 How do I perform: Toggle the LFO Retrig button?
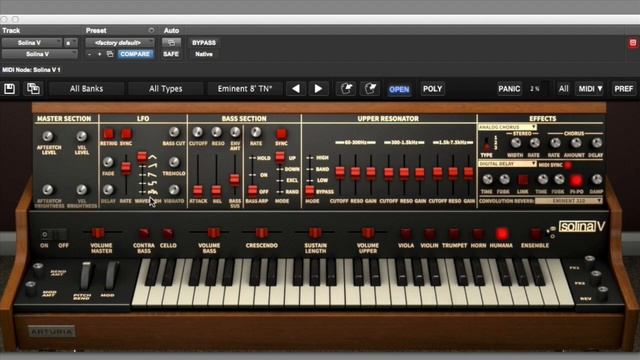109,134
